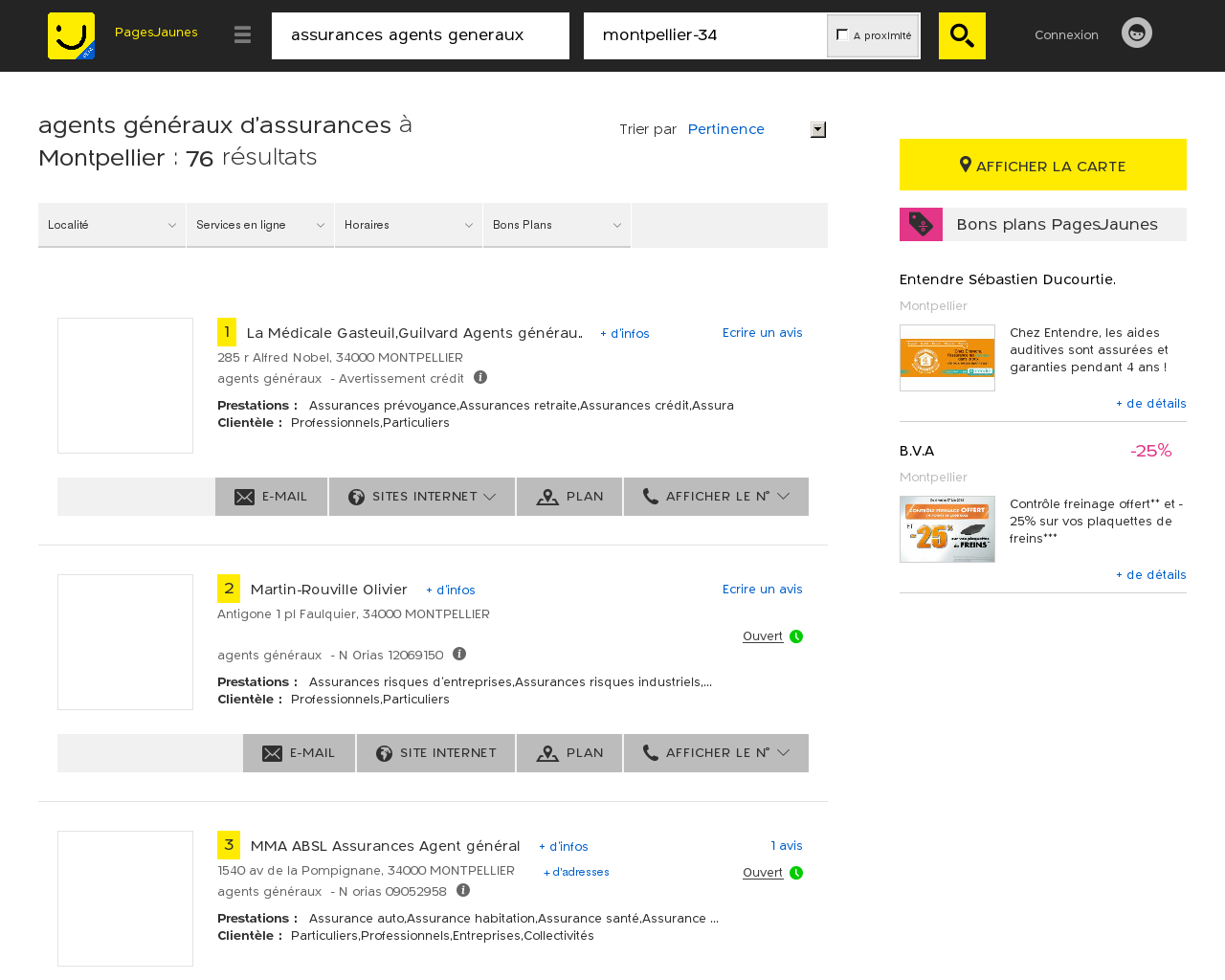This screenshot has height=980, width=1225.
Task: Open SITE INTERNET for Martin-Rouville Olivier
Action: pos(436,753)
